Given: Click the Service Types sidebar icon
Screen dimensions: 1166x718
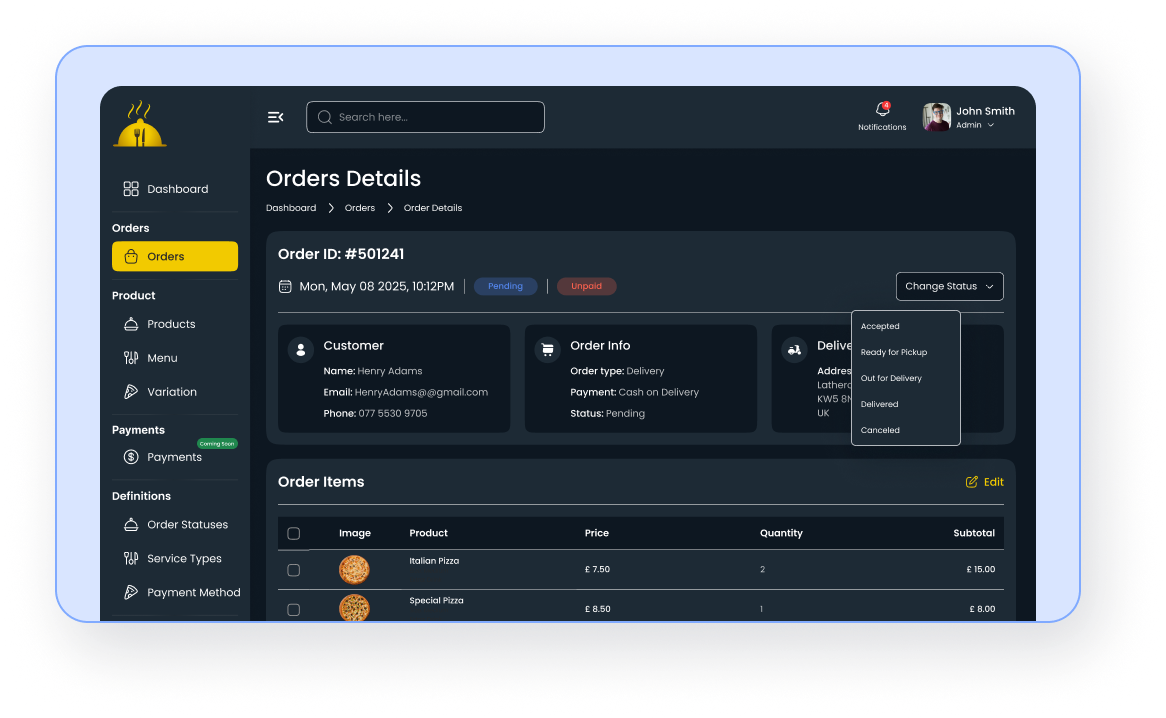Looking at the screenshot, I should 131,558.
